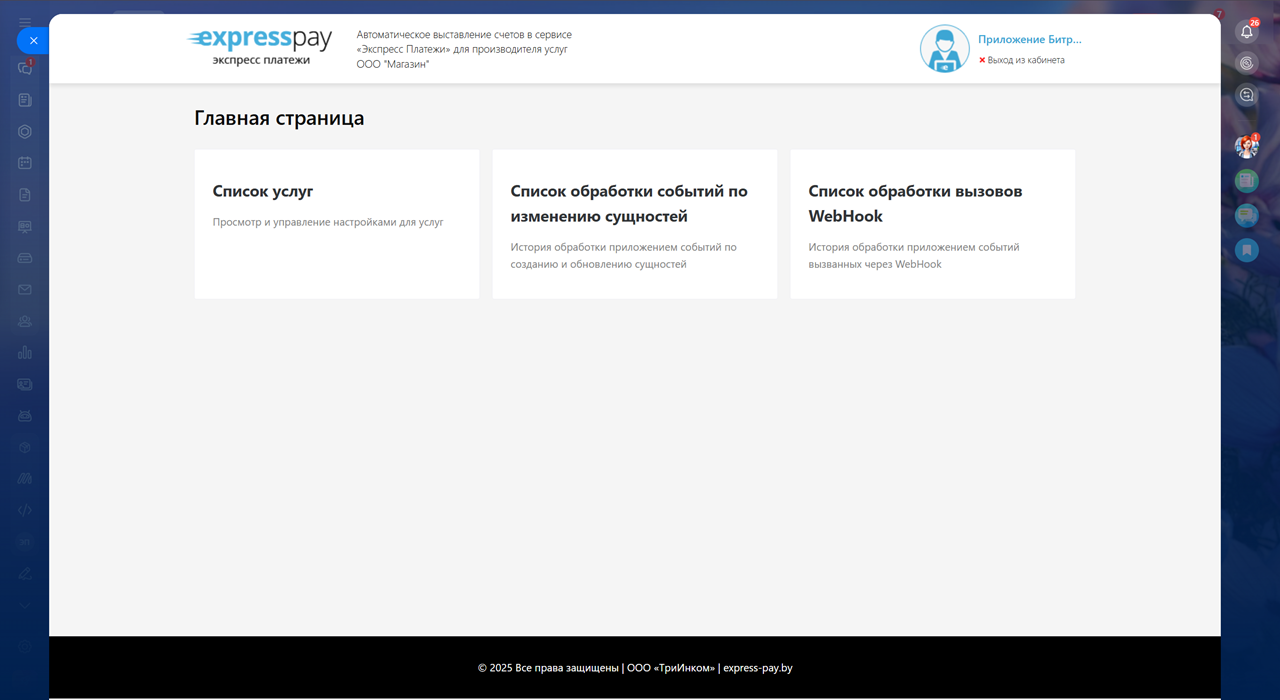Open the spiral icon below the notification bell
Viewport: 1280px width, 700px height.
(1247, 63)
